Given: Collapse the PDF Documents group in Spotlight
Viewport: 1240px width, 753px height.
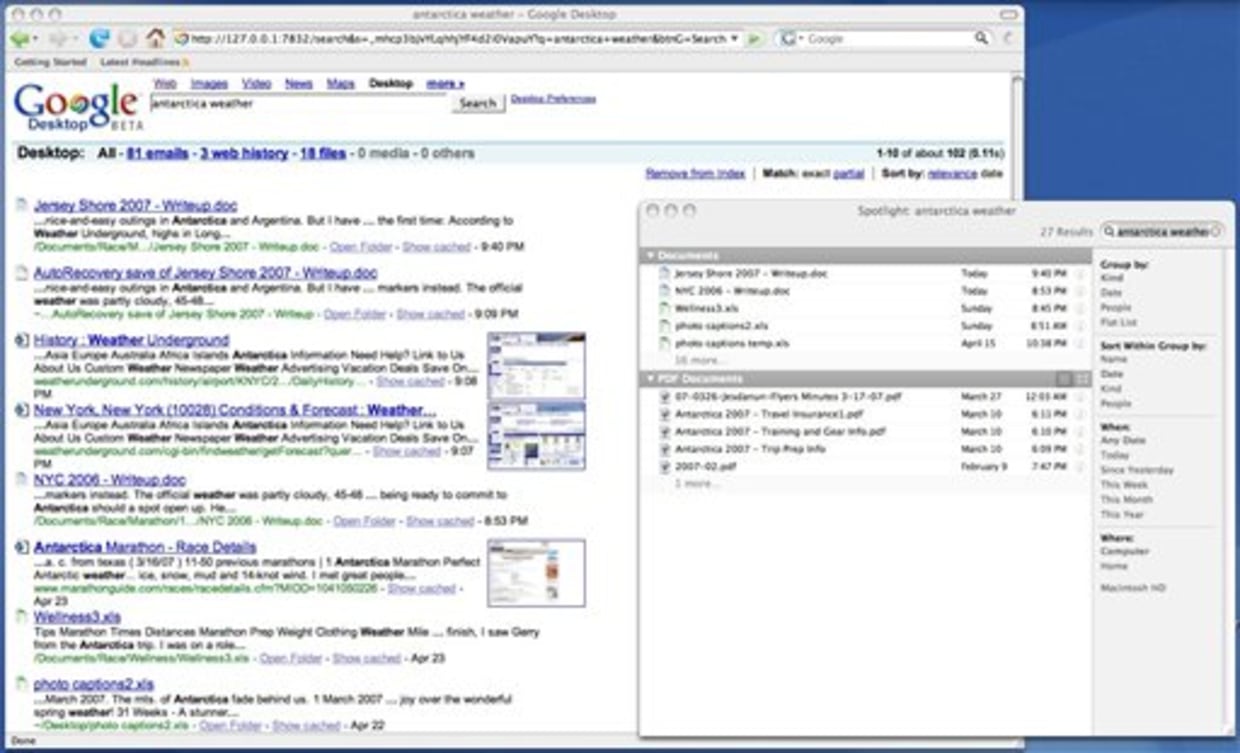Looking at the screenshot, I should pyautogui.click(x=651, y=379).
